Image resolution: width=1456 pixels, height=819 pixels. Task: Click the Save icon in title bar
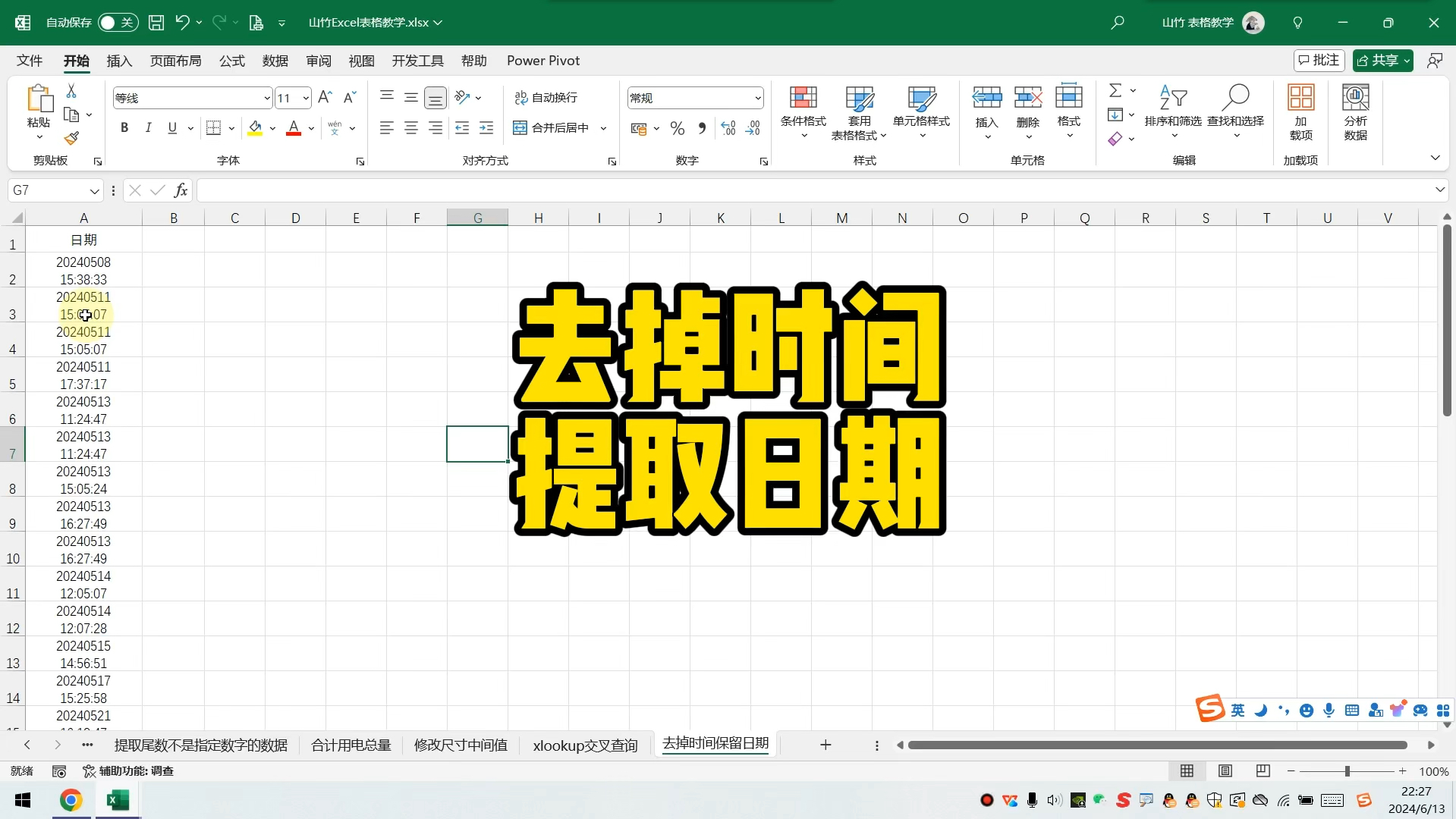coord(156,23)
